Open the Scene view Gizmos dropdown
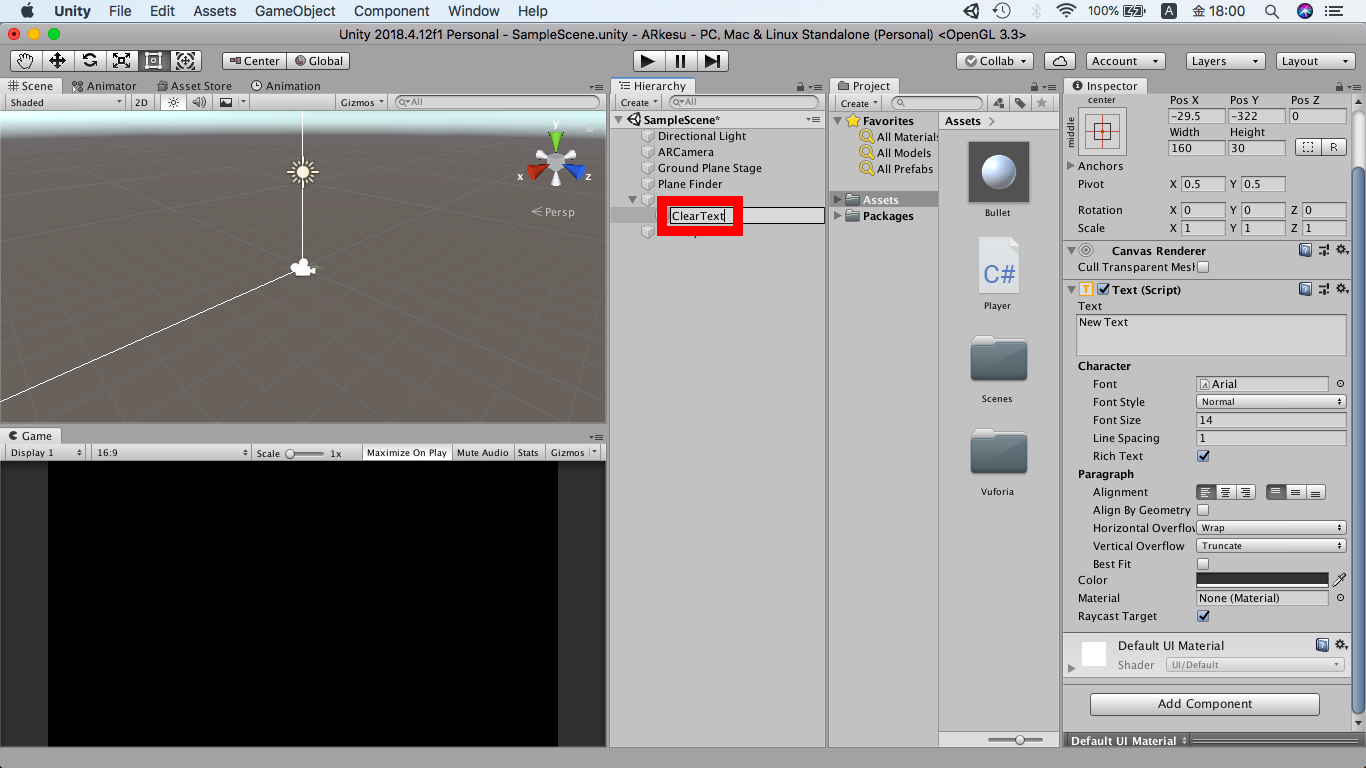1366x768 pixels. (x=363, y=102)
